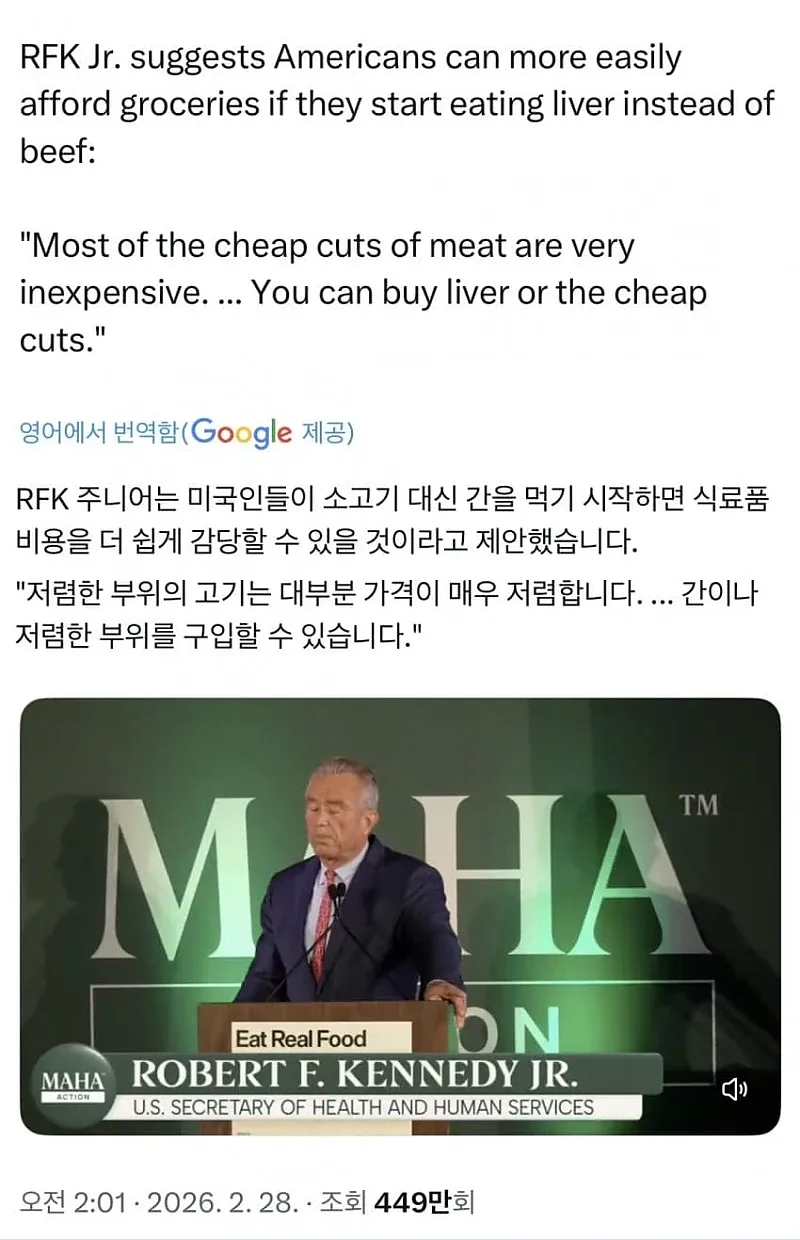Click the '제공' text after Google
Viewport: 800px width, 1240px height.
[x=326, y=433]
